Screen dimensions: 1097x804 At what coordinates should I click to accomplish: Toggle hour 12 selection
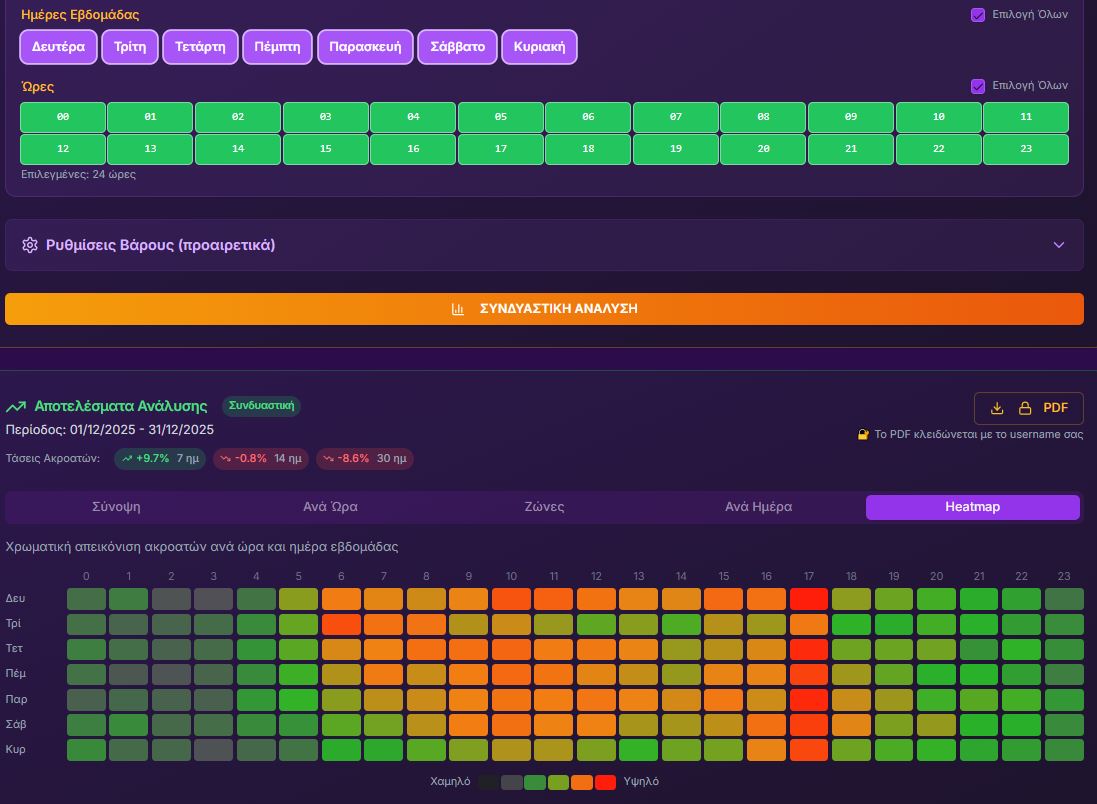pyautogui.click(x=63, y=149)
